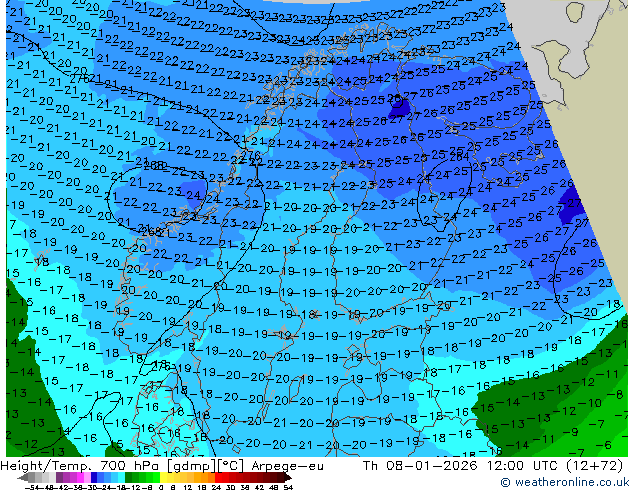Click the '-54' value on the legend scale
634x490 pixels.
tap(32, 488)
